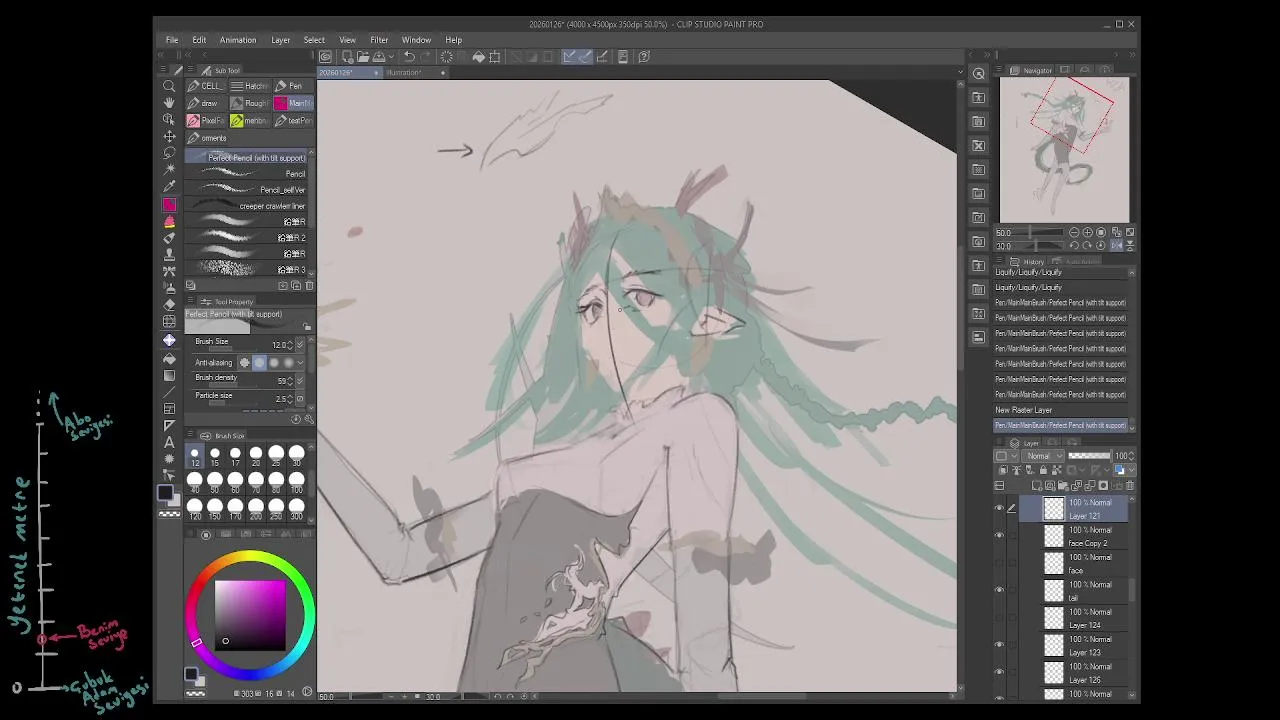This screenshot has height=720, width=1280.
Task: Select the Fill bucket tool
Action: pos(169,358)
